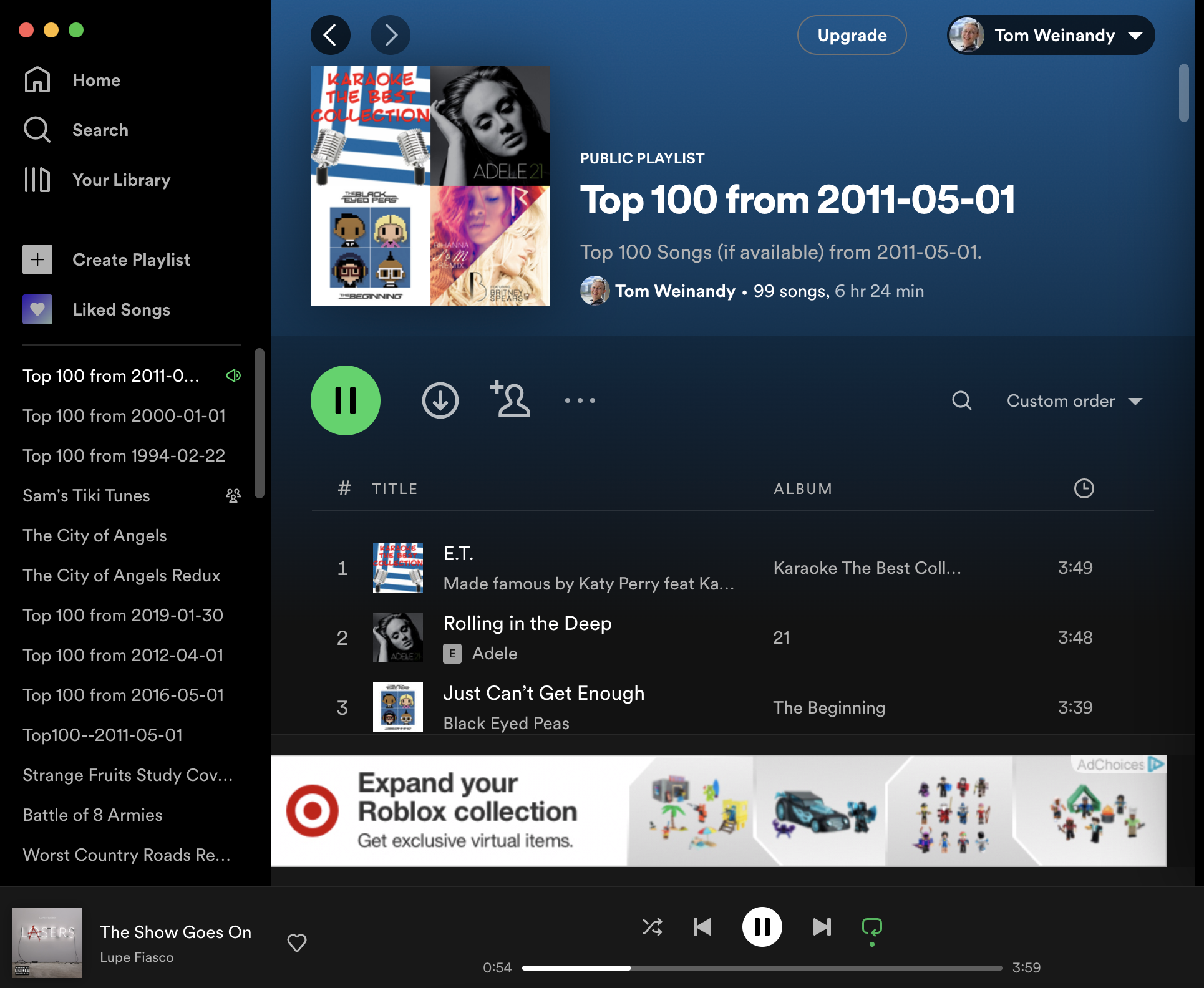Click the duration clock column header
The width and height of the screenshot is (1204, 988).
click(1084, 488)
